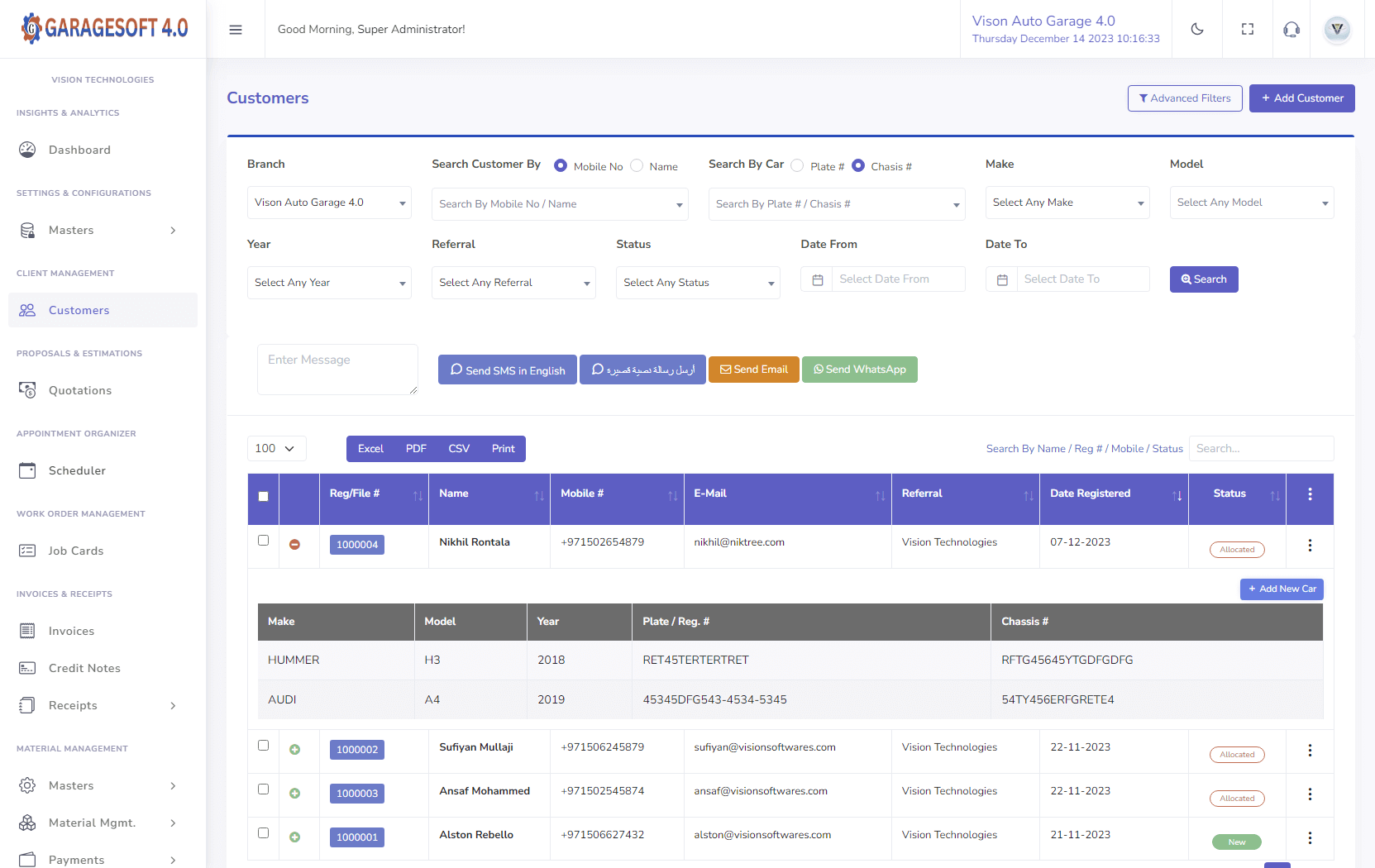
Task: Navigate to the Quotations menu item
Action: pyautogui.click(x=80, y=390)
